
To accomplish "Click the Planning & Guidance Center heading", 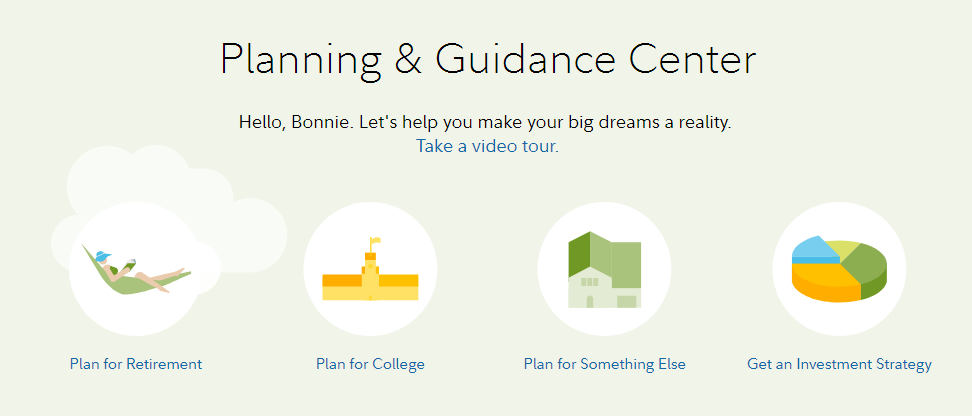I will click(488, 60).
